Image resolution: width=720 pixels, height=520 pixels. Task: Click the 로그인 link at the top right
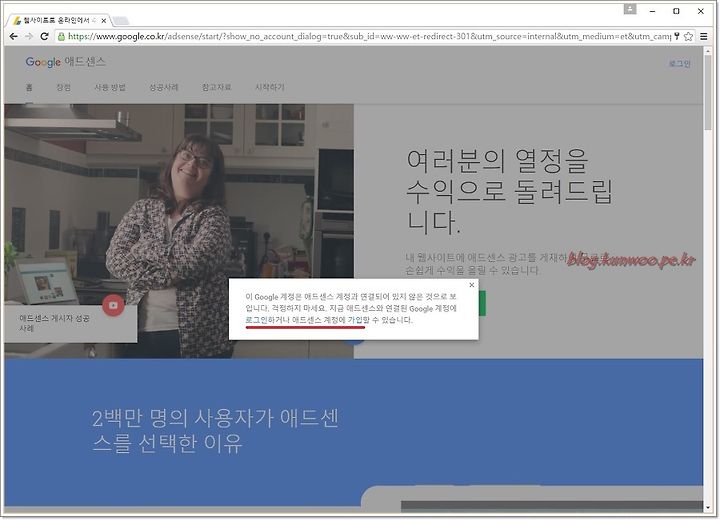(680, 64)
